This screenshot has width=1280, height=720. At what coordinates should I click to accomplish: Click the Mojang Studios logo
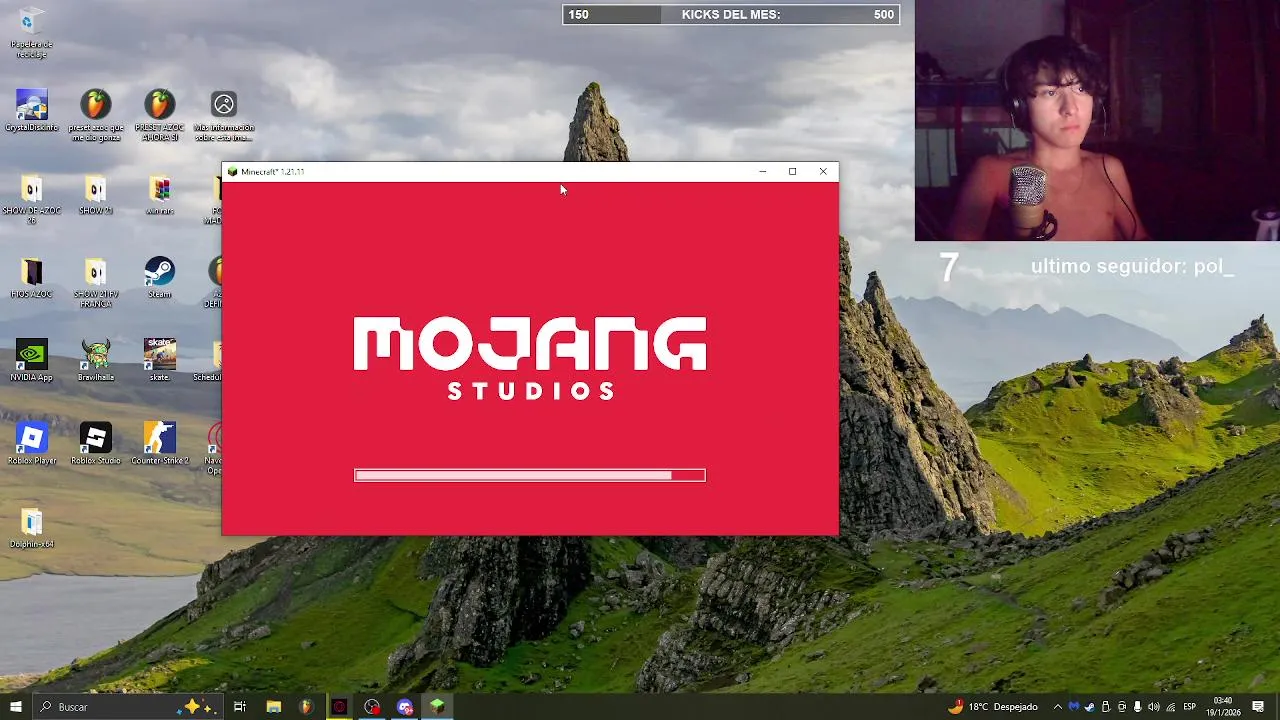coord(530,358)
